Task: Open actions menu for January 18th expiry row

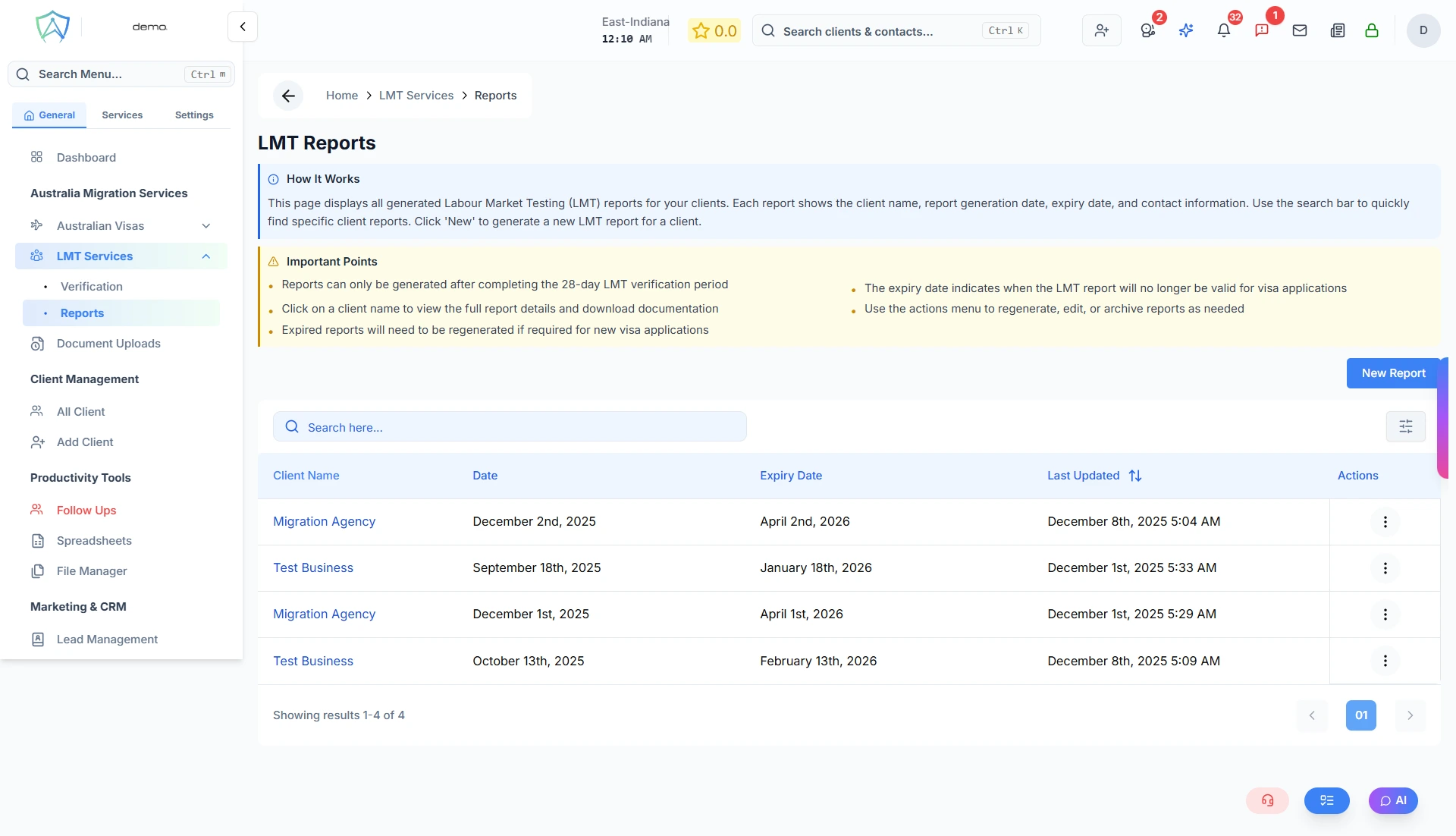Action: (x=1385, y=568)
